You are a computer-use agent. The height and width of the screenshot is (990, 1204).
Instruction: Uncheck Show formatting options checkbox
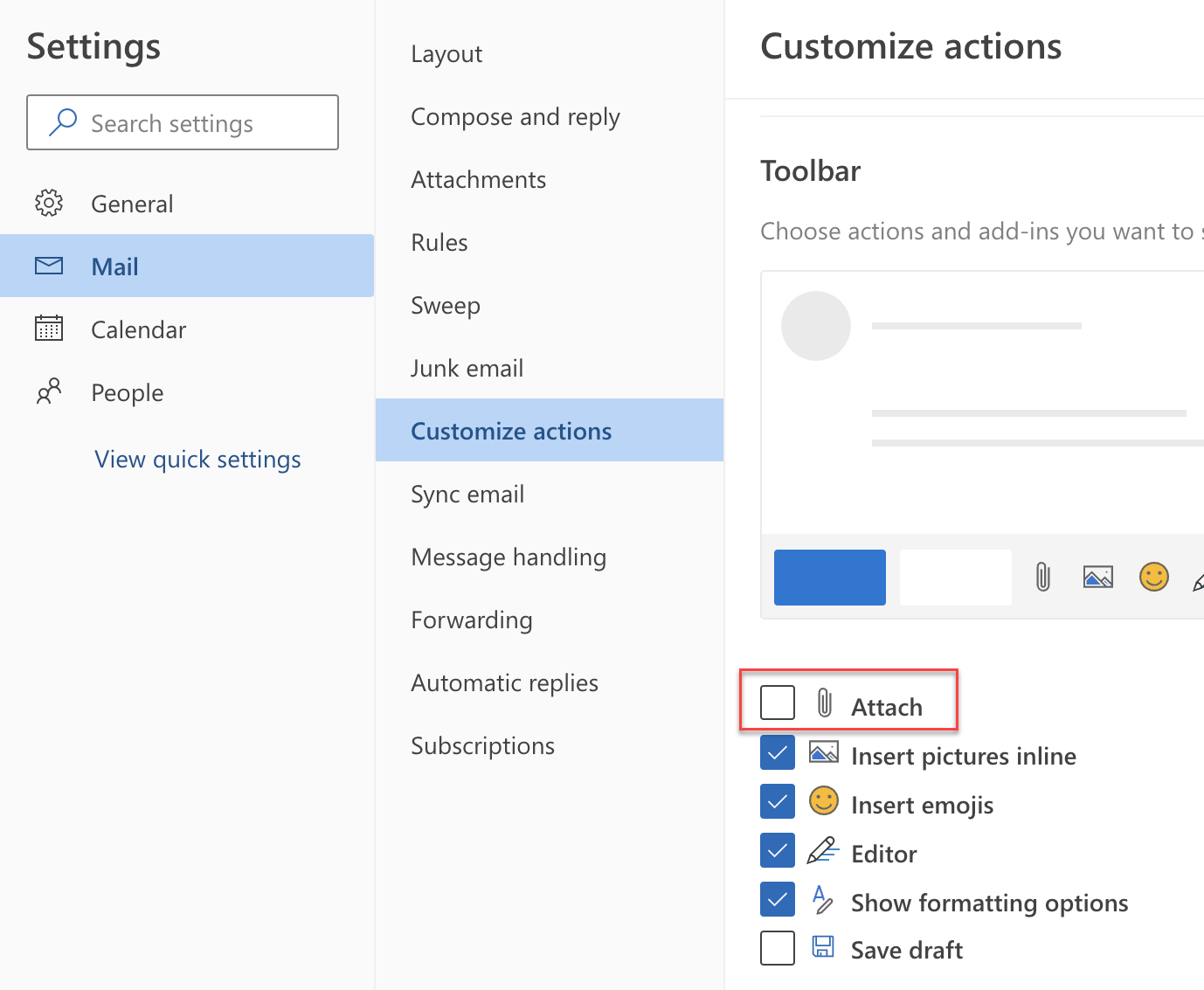[x=778, y=899]
